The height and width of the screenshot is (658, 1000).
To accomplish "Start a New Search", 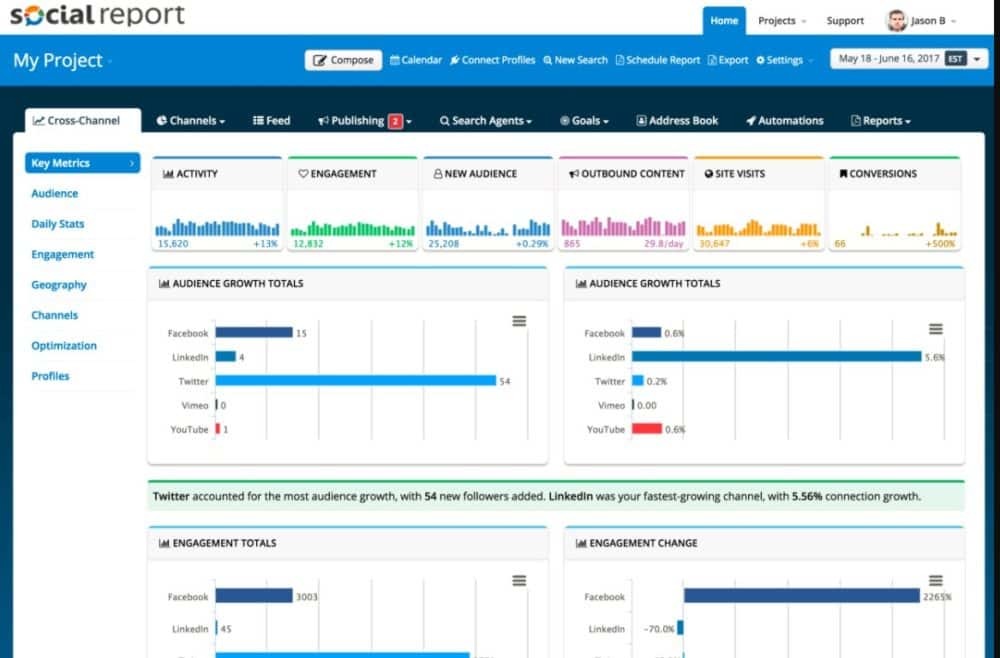I will [575, 60].
